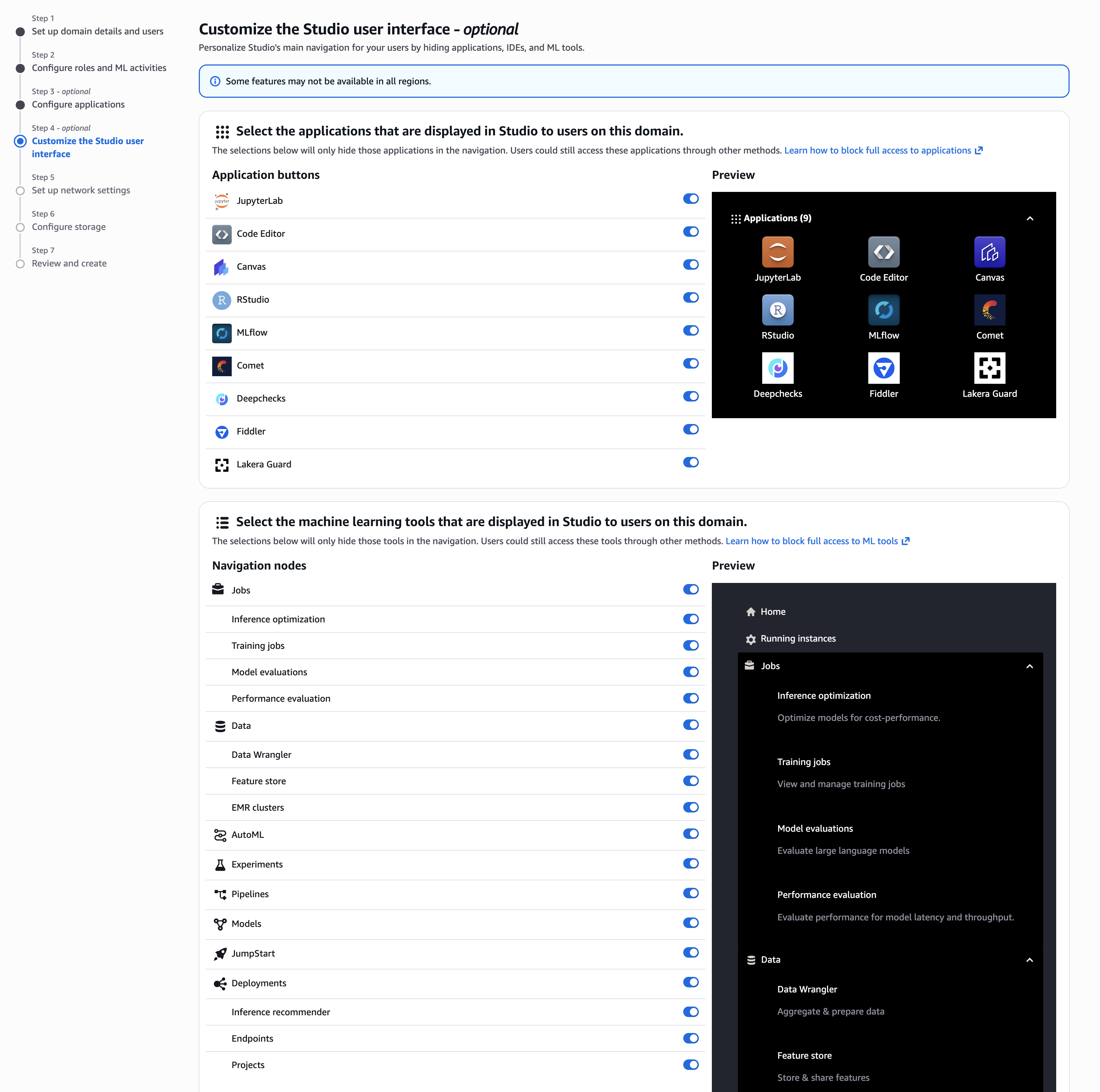Click the AutoML icon in Navigation nodes
This screenshot has height=1092, width=1100.
click(x=220, y=835)
